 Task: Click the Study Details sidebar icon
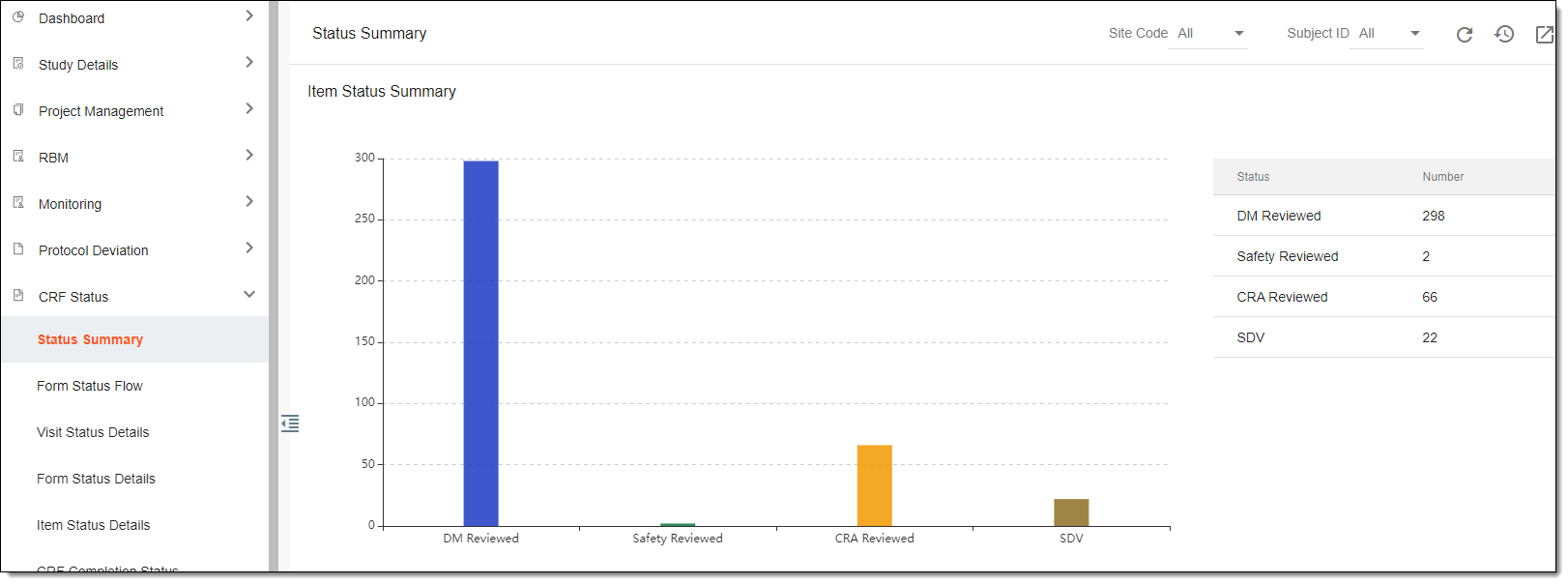pyautogui.click(x=18, y=63)
